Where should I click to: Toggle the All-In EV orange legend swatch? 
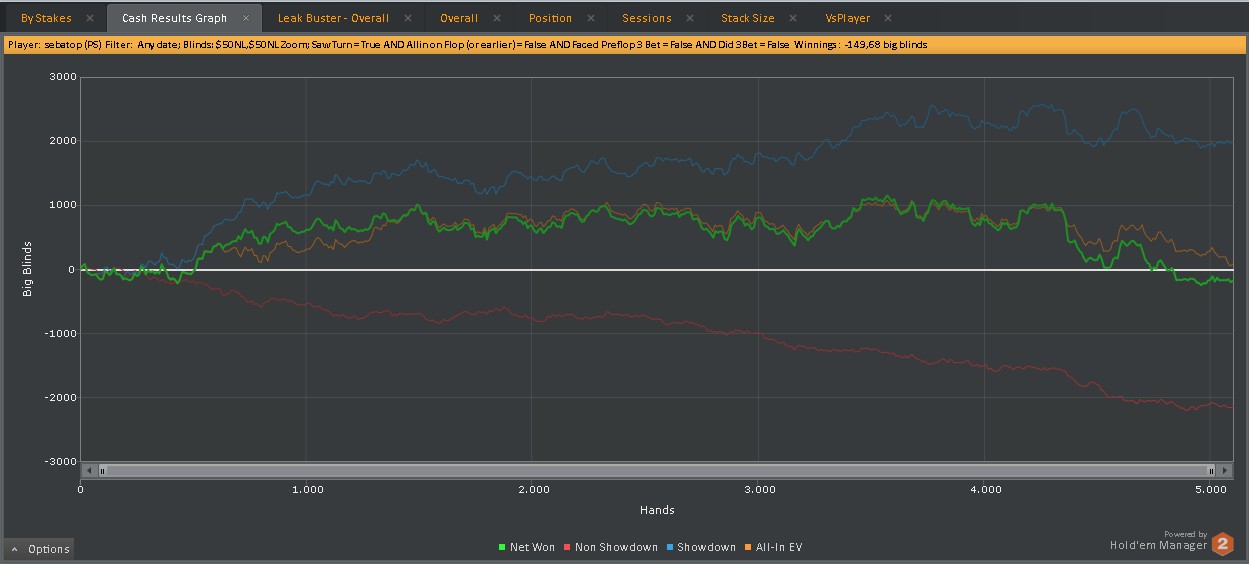click(x=748, y=548)
